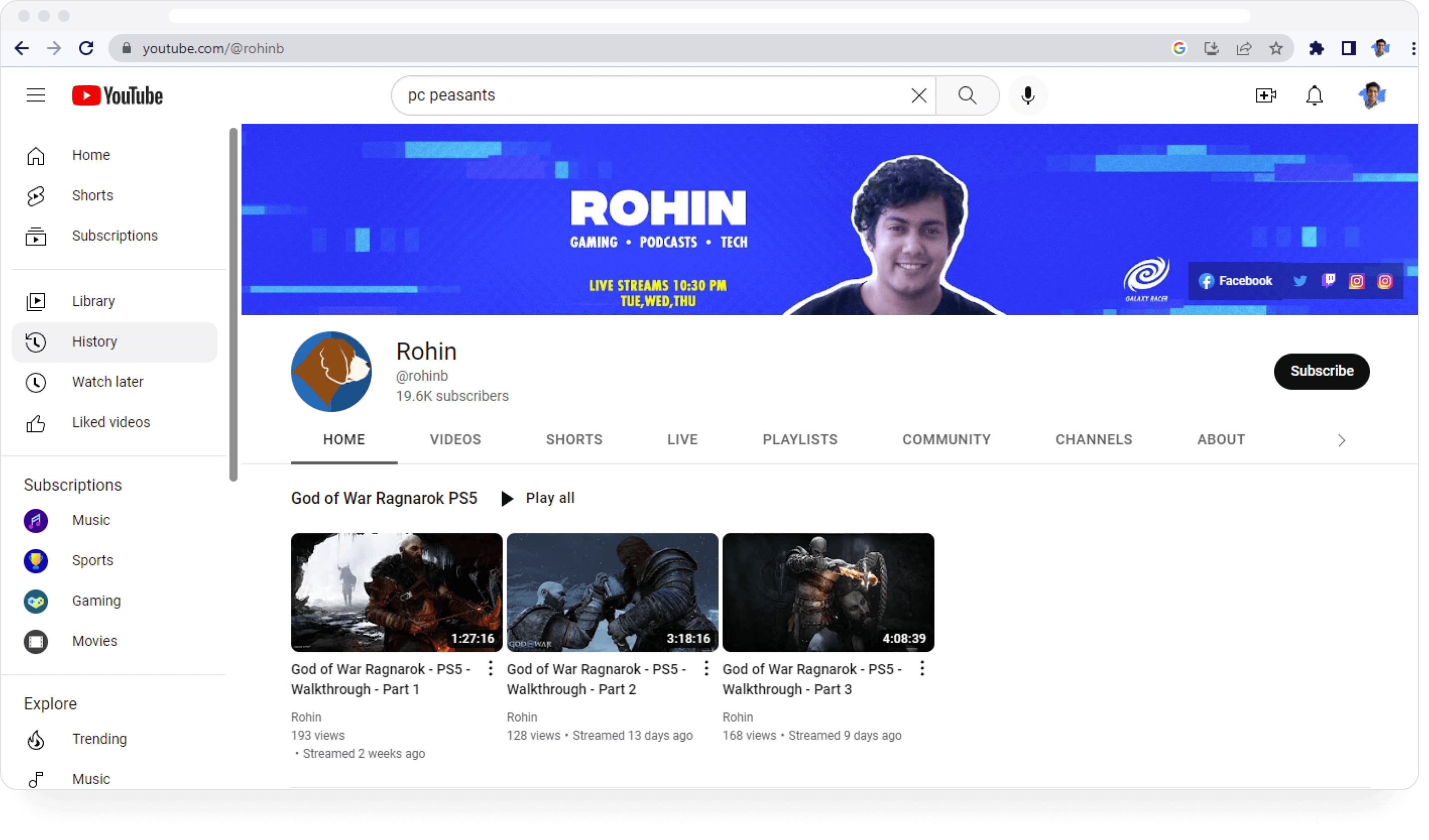The image size is (1429, 840).
Task: Open the hamburger menu
Action: click(x=35, y=95)
